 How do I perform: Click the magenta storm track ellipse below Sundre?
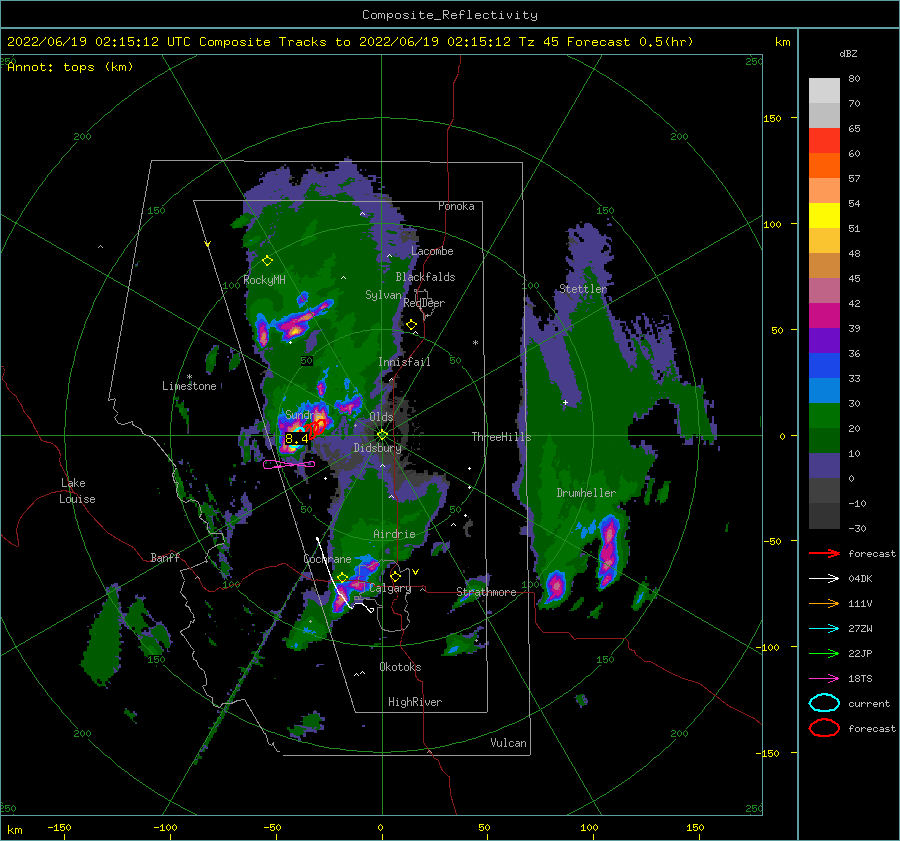click(x=289, y=464)
